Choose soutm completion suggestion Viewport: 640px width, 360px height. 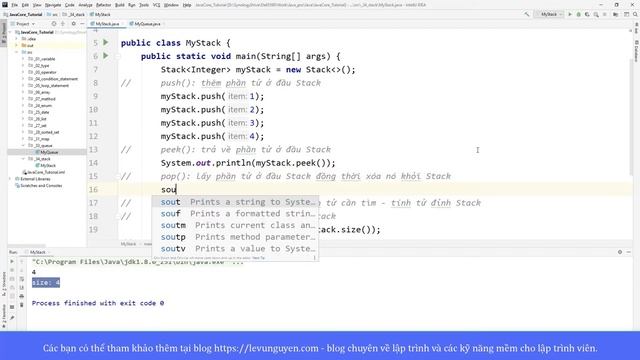point(235,225)
